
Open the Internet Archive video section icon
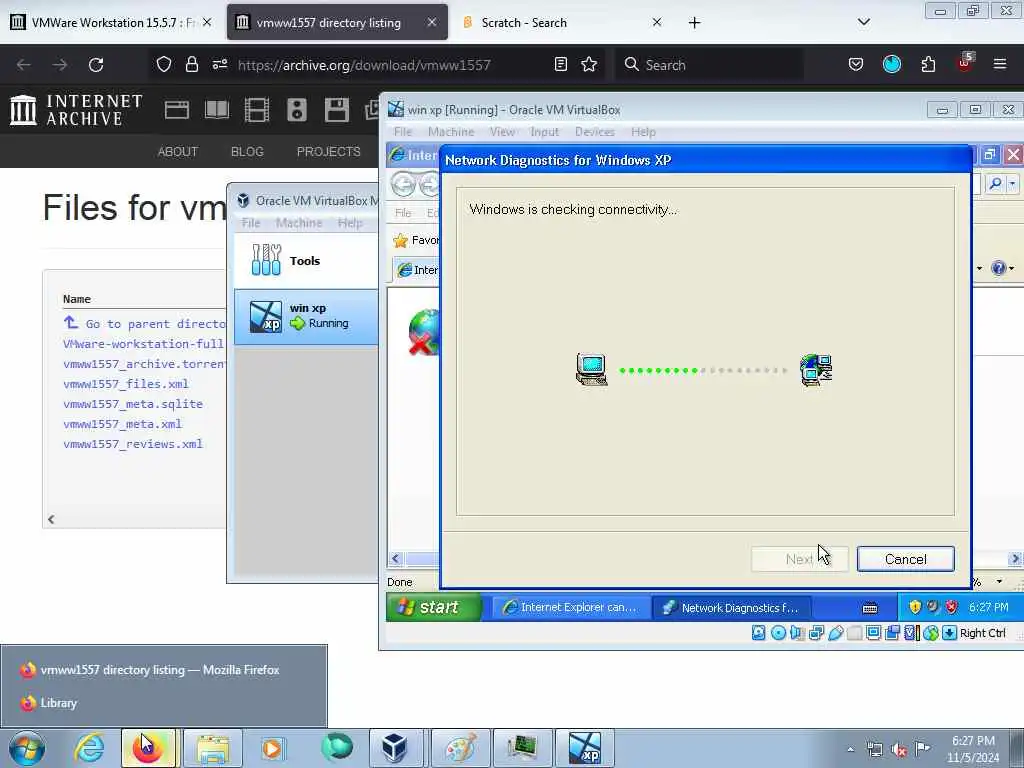coord(257,110)
